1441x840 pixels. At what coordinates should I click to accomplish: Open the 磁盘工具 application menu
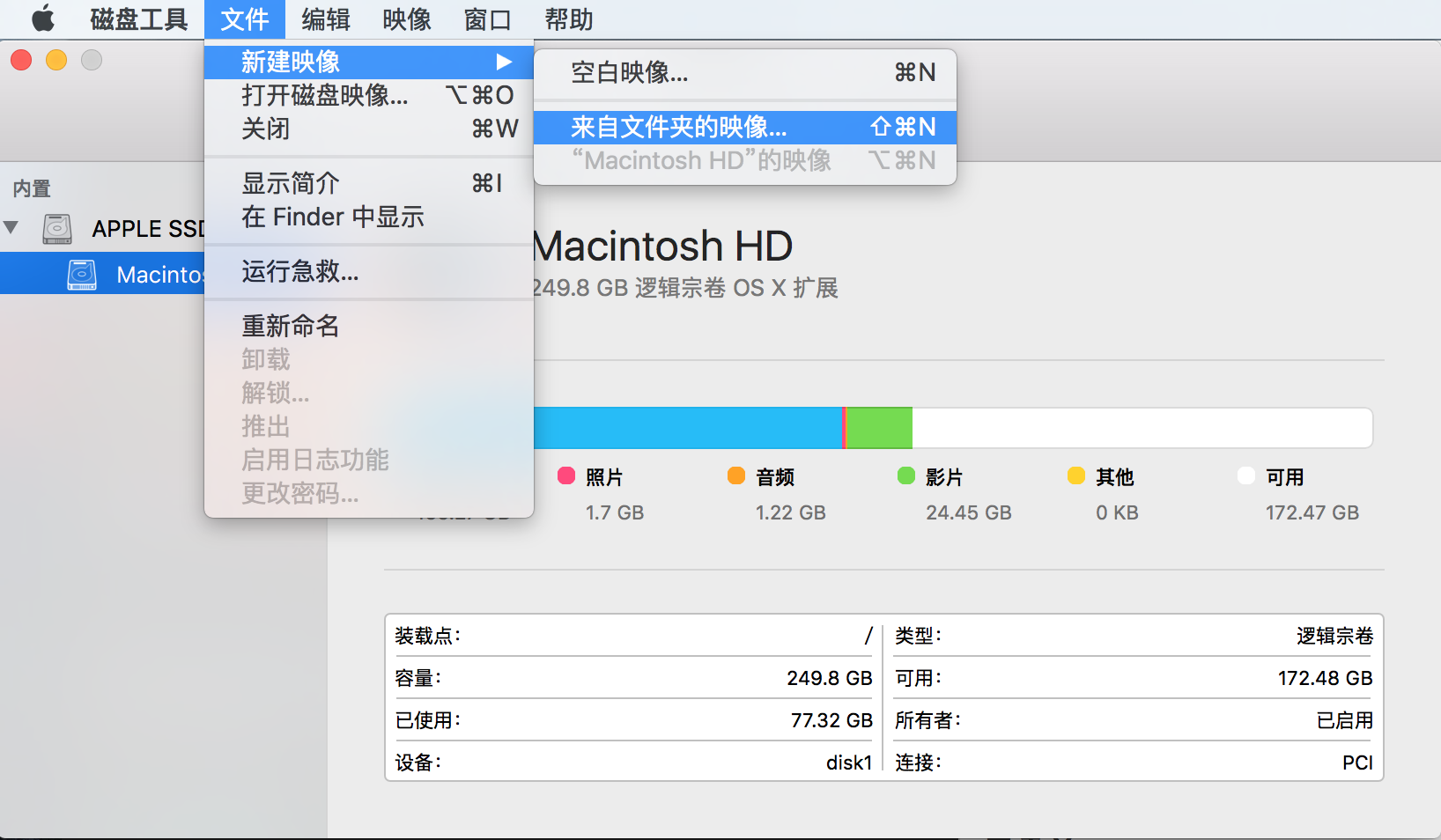[x=139, y=19]
